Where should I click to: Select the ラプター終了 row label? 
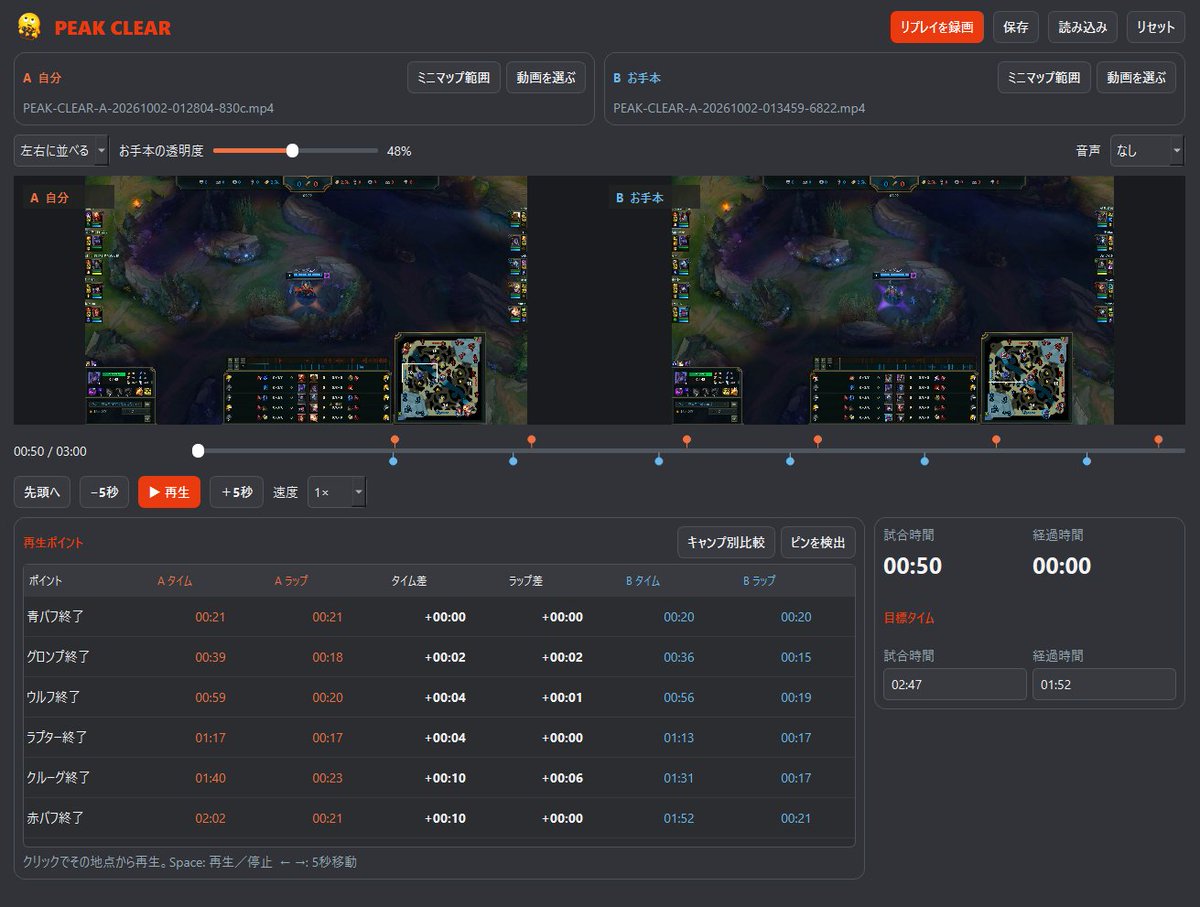point(58,737)
